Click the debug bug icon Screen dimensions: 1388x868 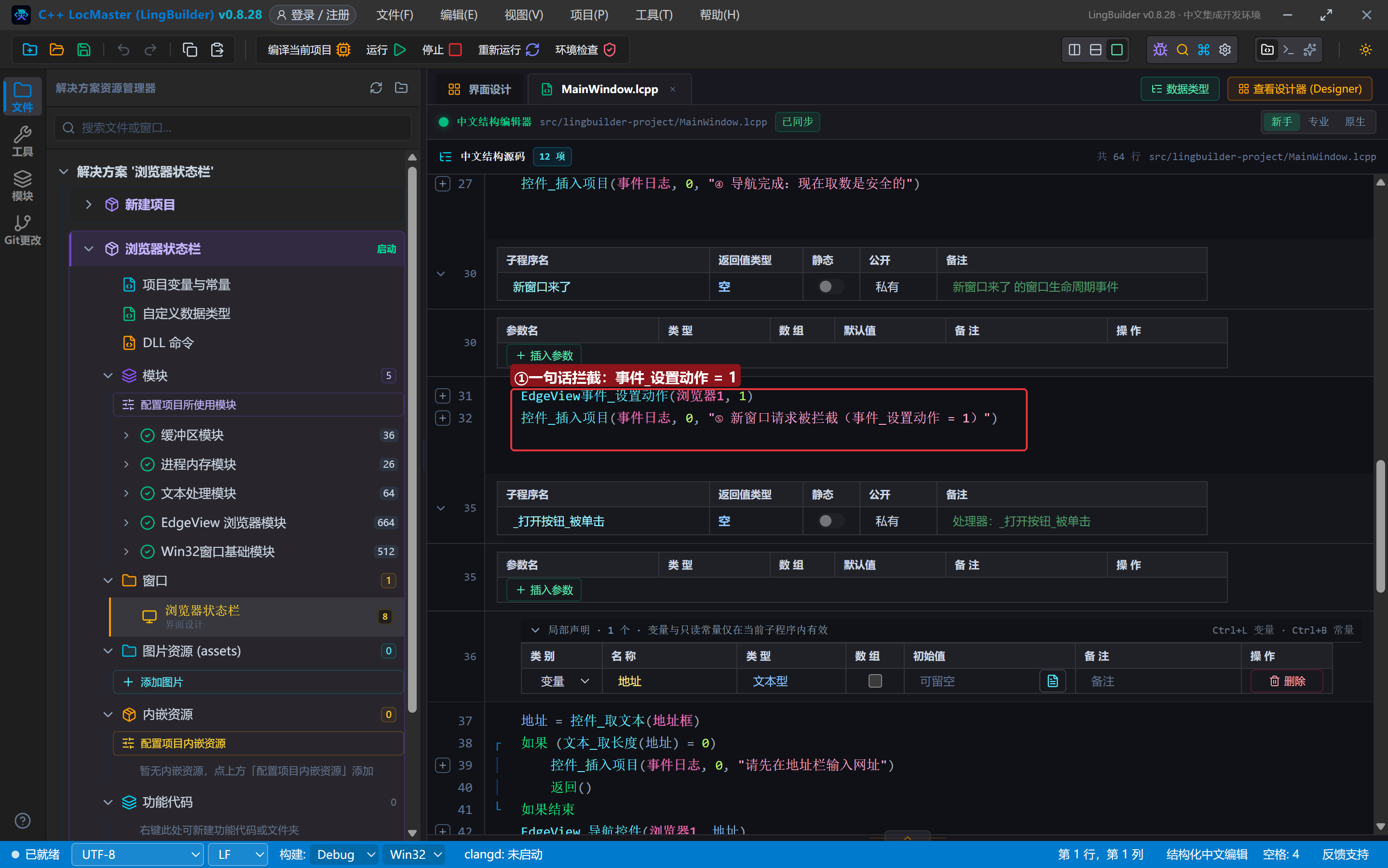click(x=1160, y=50)
